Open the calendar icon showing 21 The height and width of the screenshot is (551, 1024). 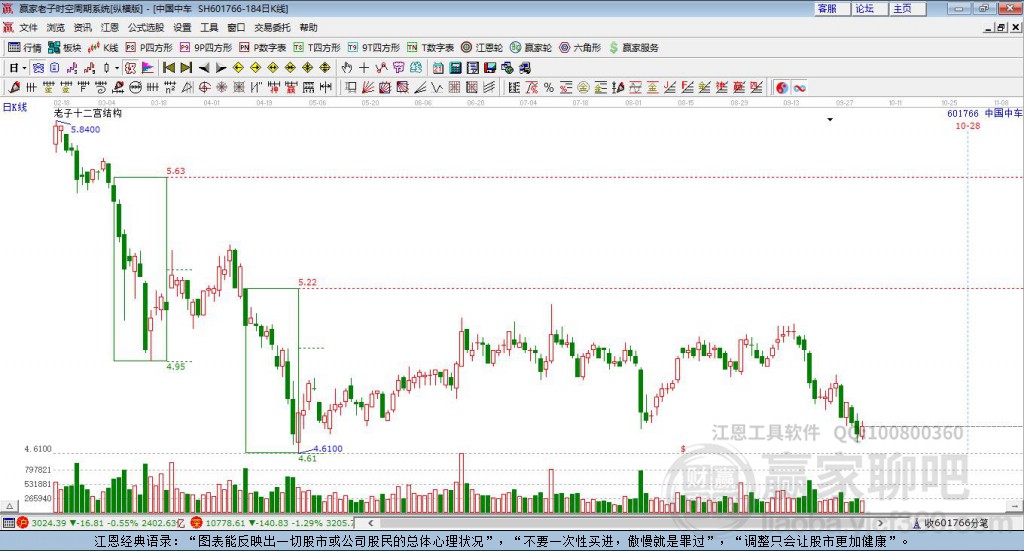(438, 68)
